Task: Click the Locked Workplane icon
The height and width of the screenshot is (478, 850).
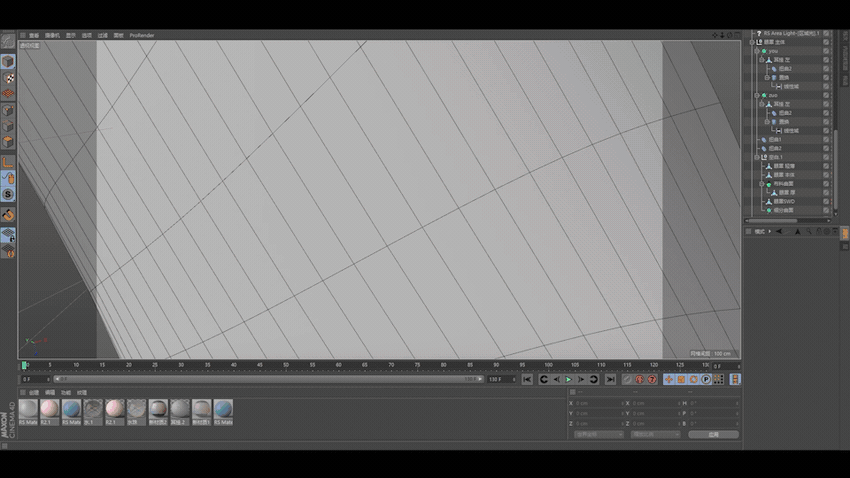Action: pos(8,235)
